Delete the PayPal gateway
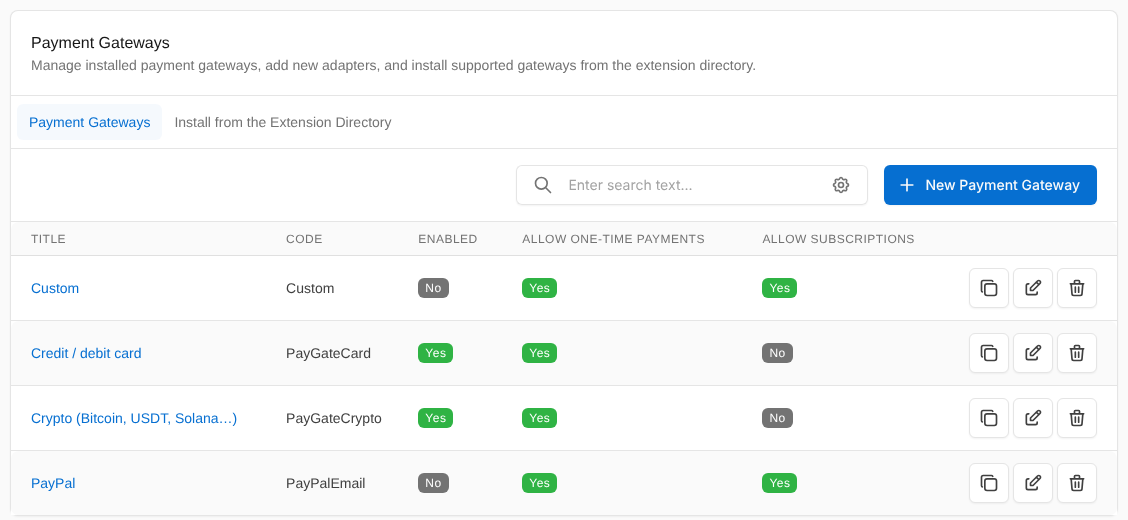The width and height of the screenshot is (1128, 520). (1077, 483)
